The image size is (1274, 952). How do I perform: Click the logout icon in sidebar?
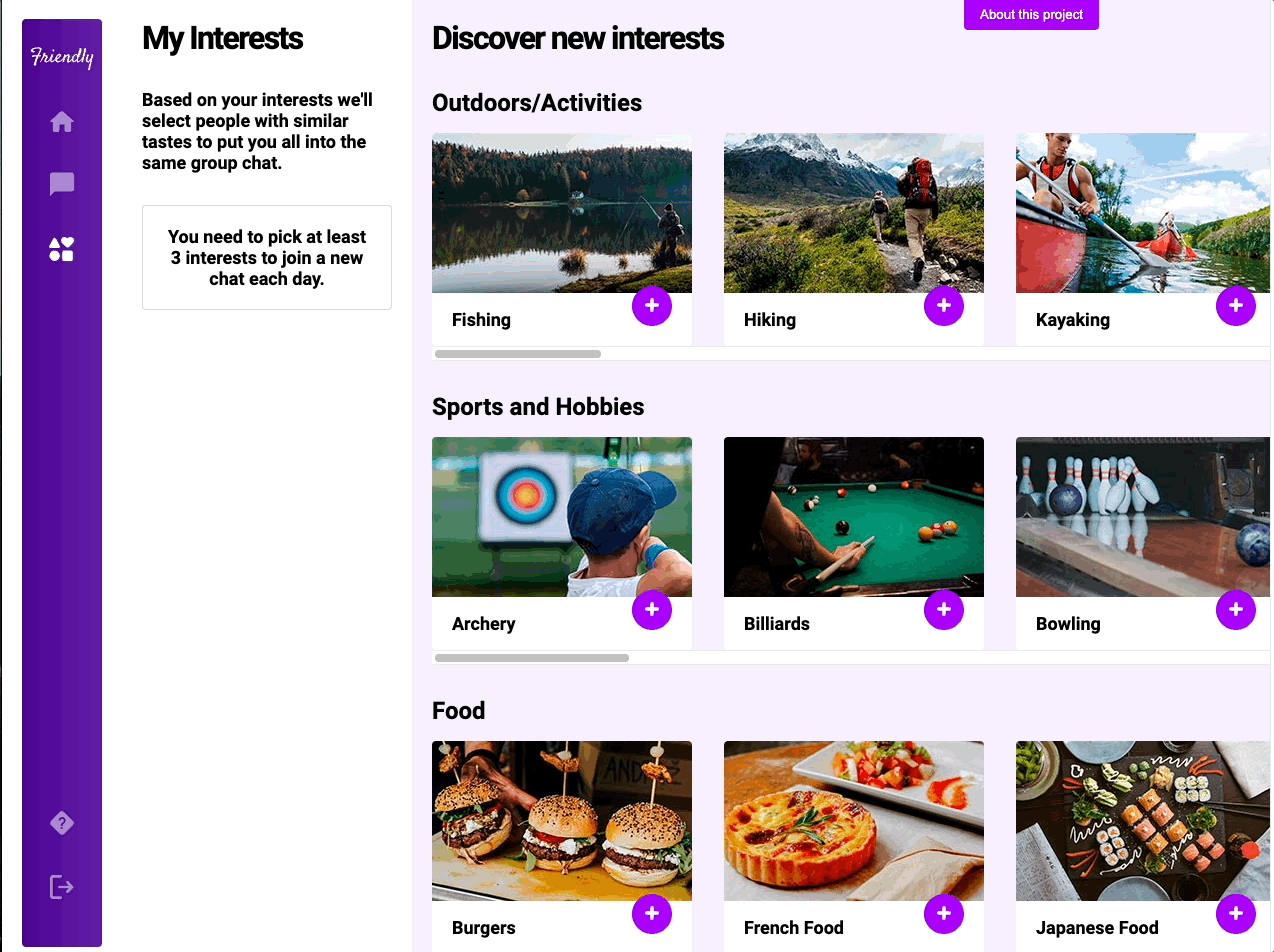click(x=62, y=887)
